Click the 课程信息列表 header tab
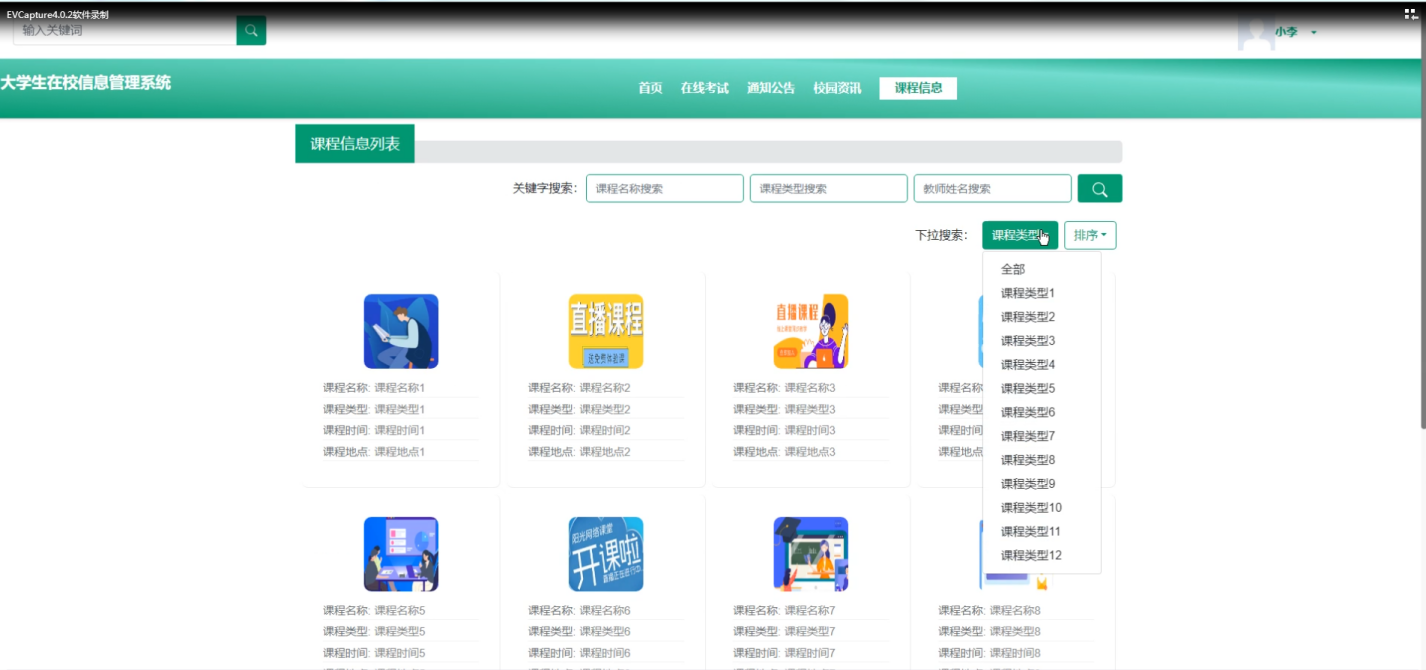 pyautogui.click(x=355, y=144)
